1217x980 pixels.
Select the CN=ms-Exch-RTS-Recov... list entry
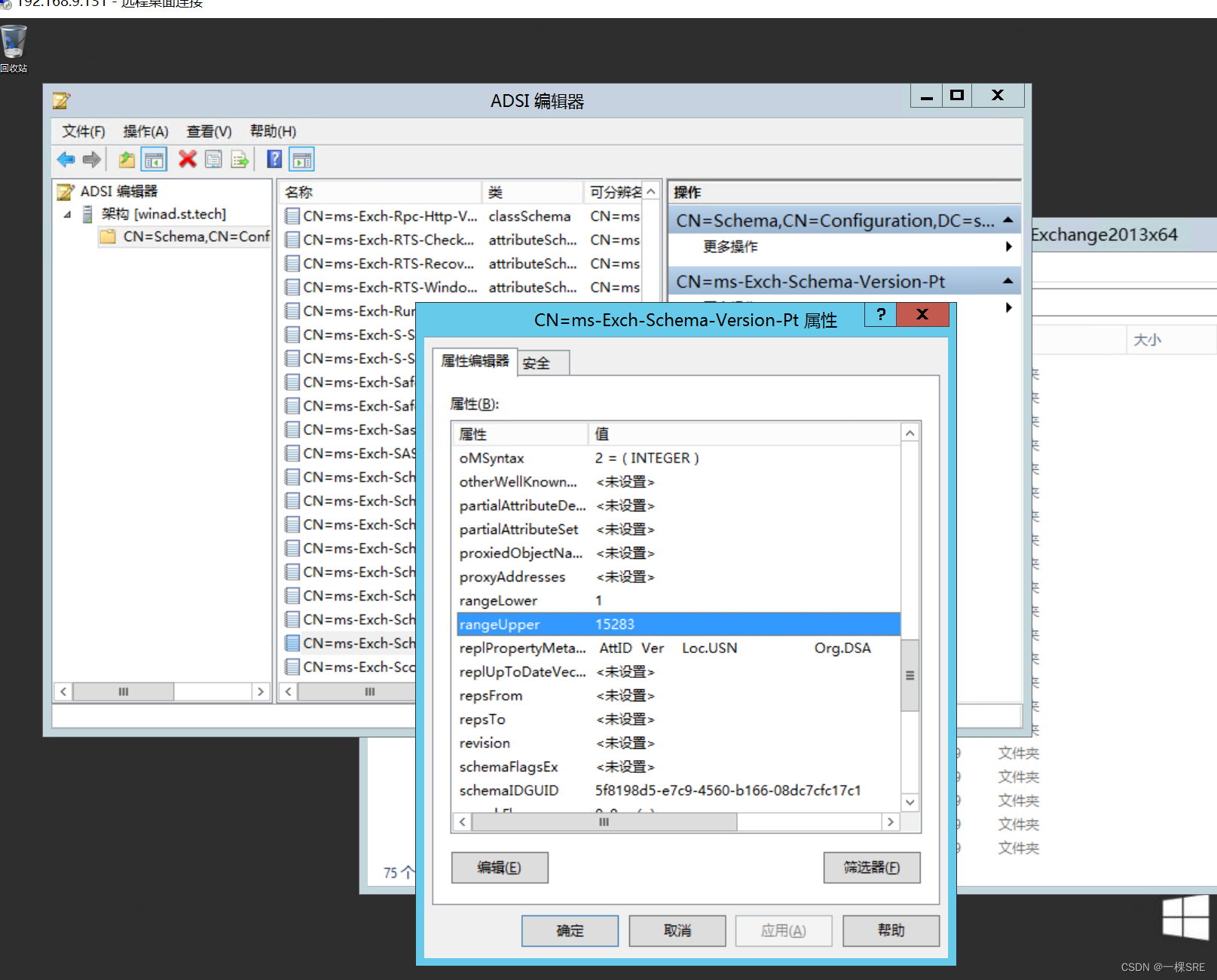(388, 264)
